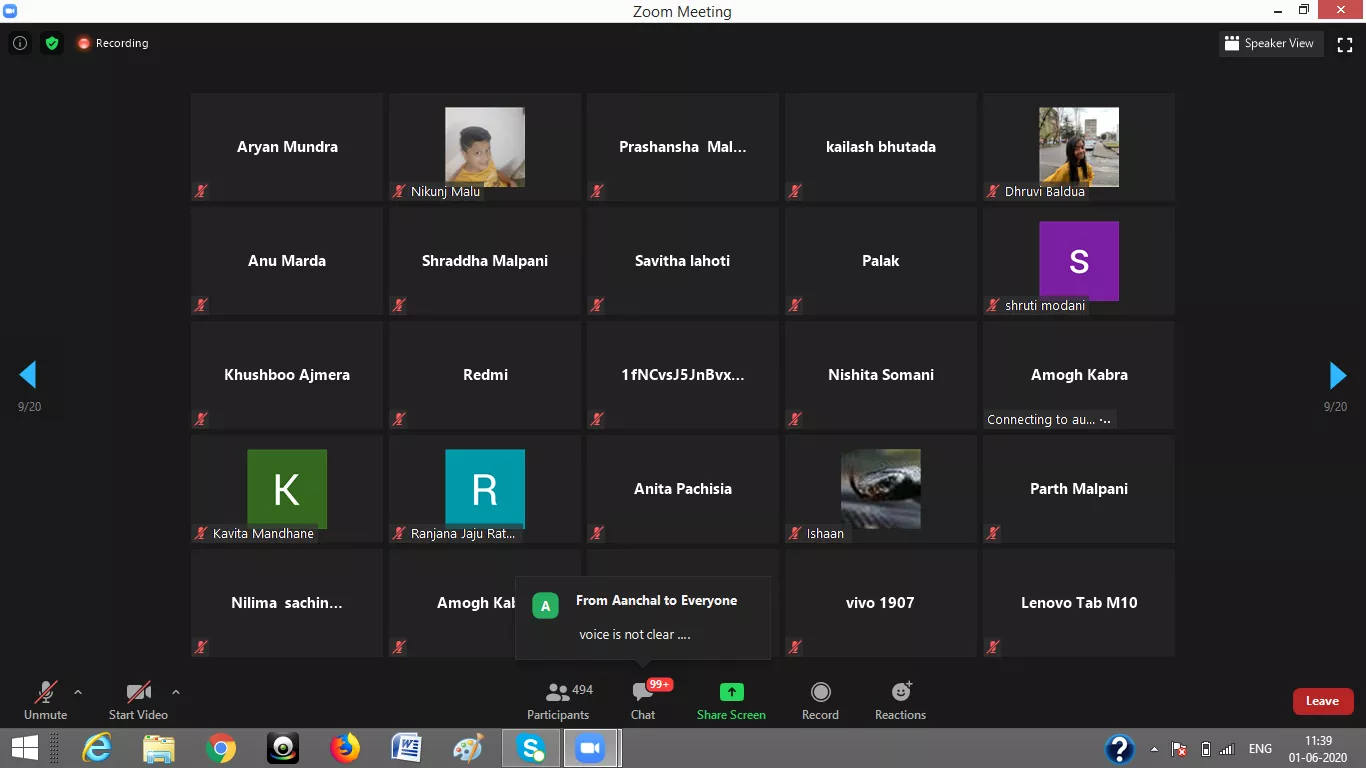
Task: Open the chat notification from Aanchal
Action: (x=642, y=617)
